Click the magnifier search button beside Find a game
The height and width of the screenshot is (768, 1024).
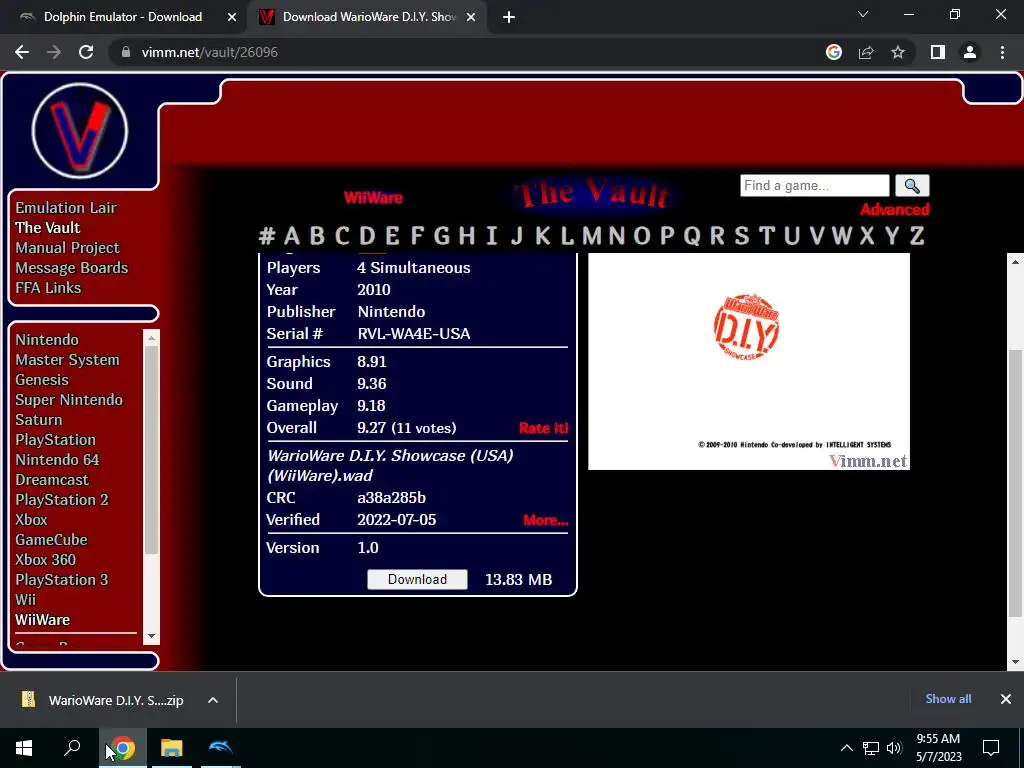912,186
